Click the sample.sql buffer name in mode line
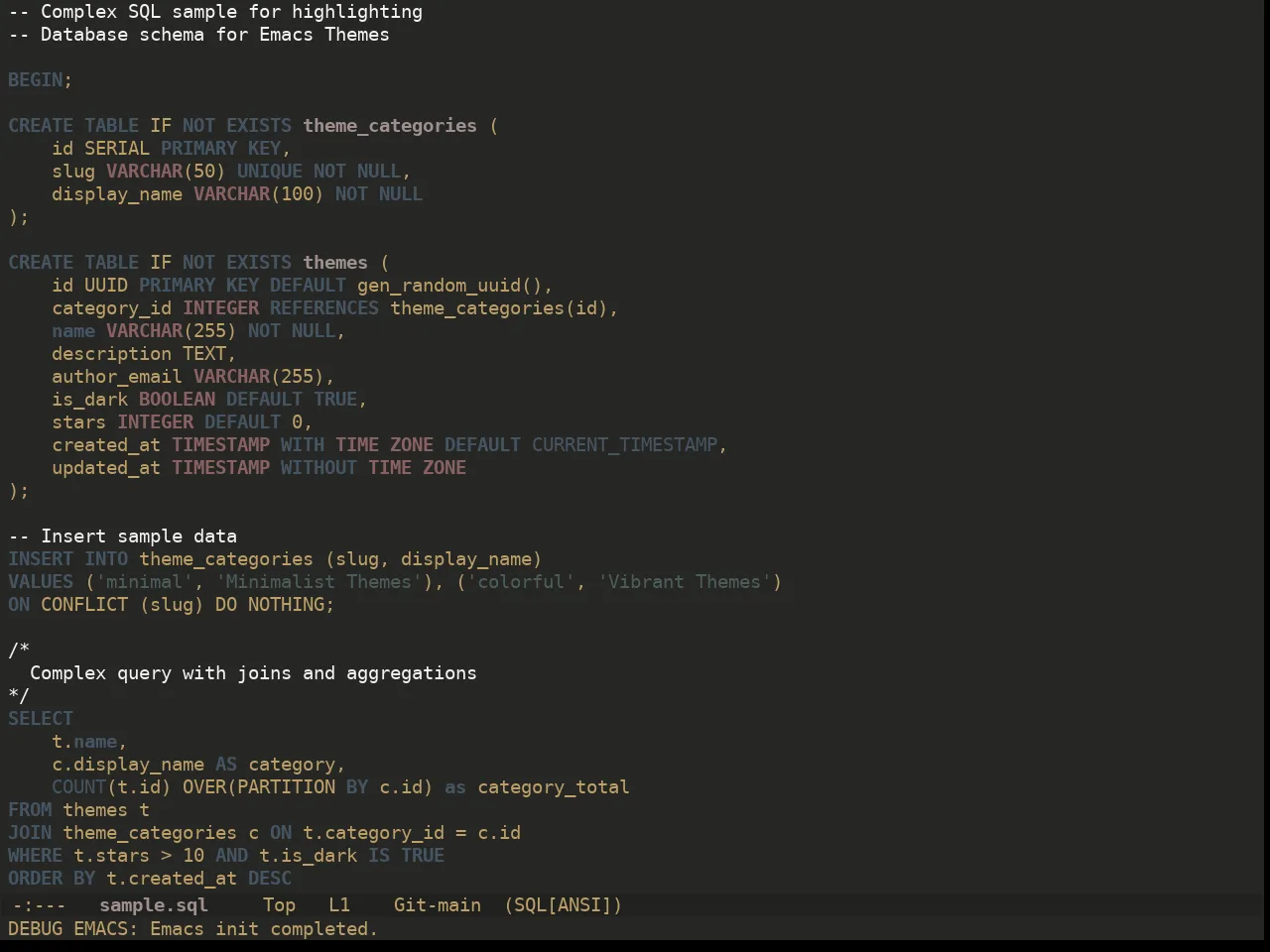 (x=154, y=904)
